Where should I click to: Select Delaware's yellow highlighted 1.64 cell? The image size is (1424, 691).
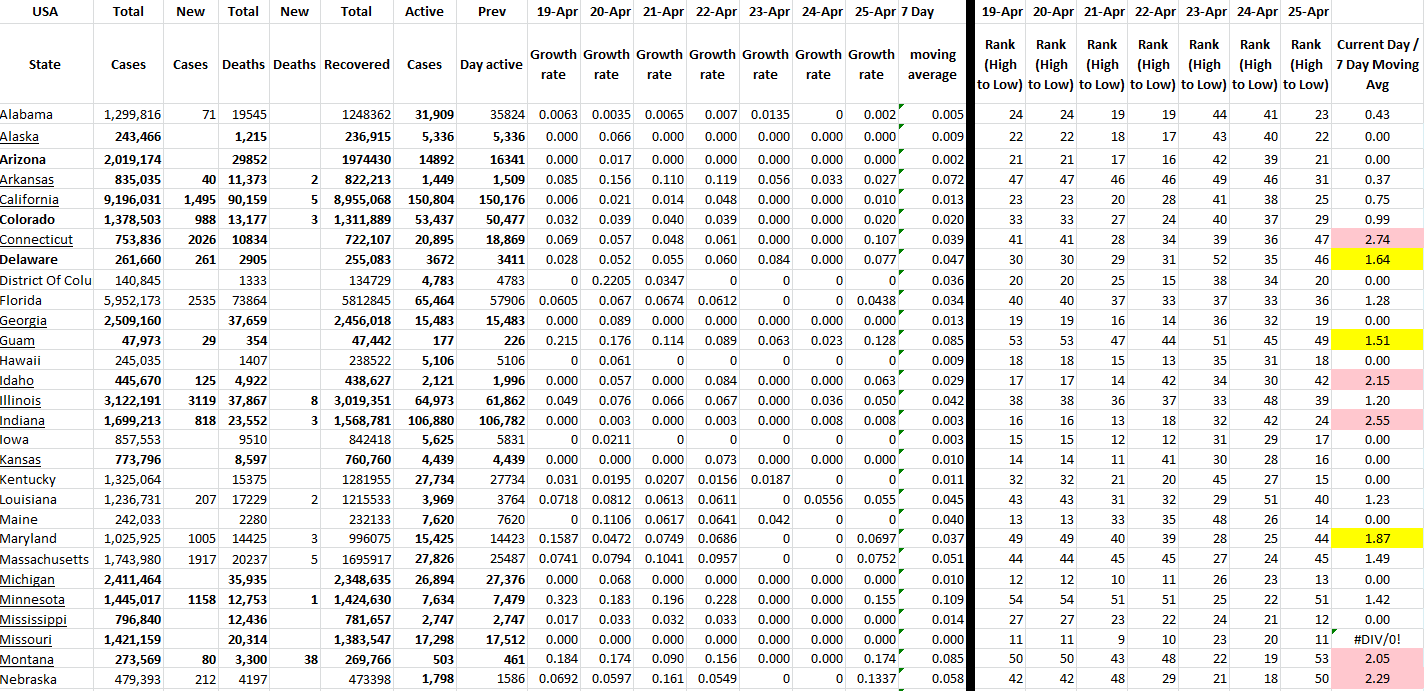pyautogui.click(x=1376, y=260)
